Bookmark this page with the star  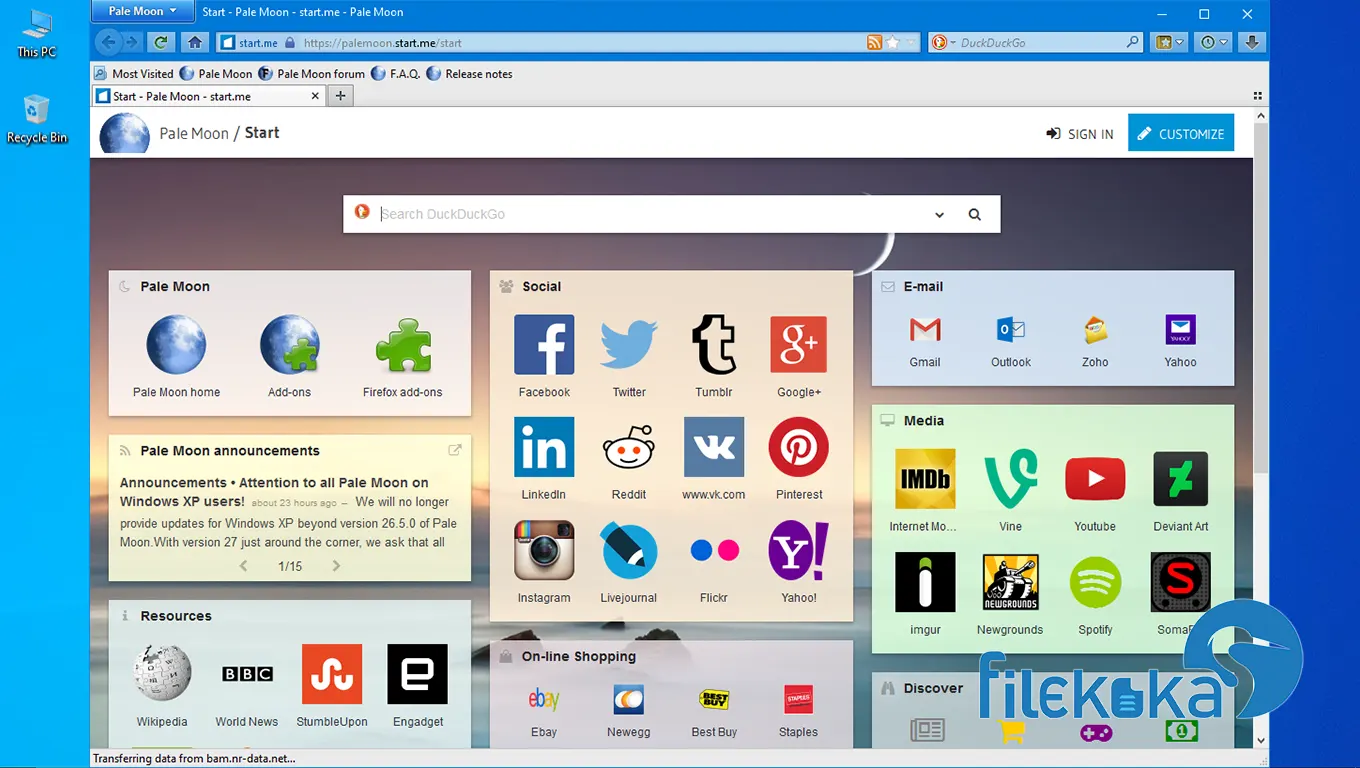click(892, 42)
